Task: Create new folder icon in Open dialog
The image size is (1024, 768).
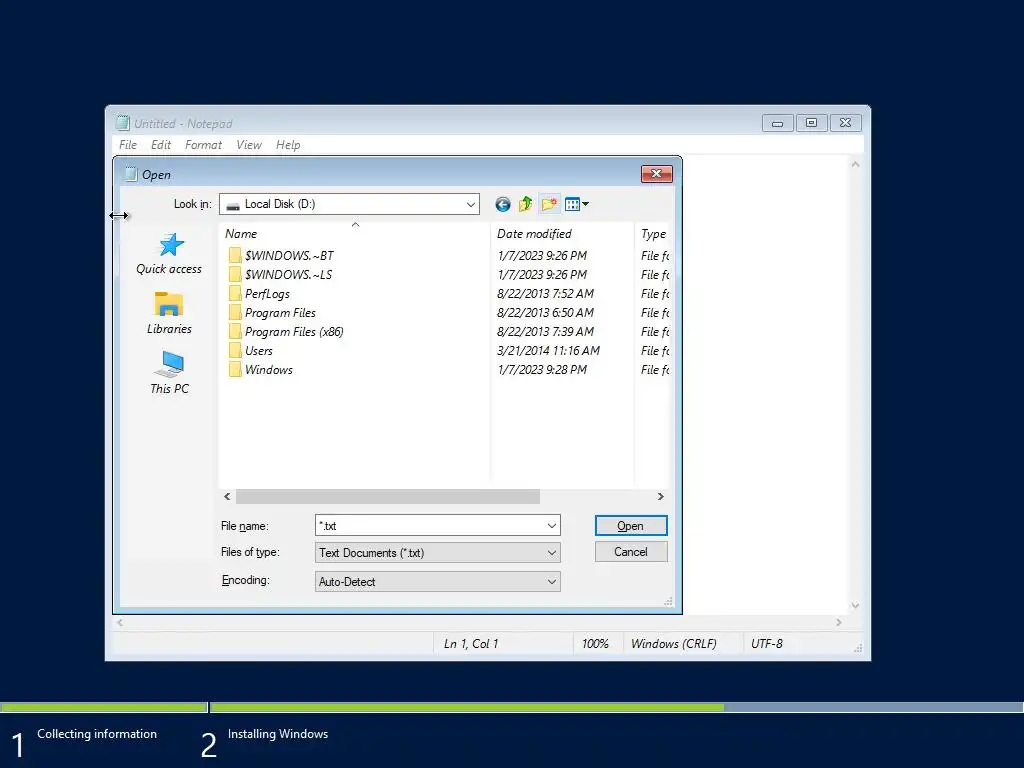Action: click(549, 204)
